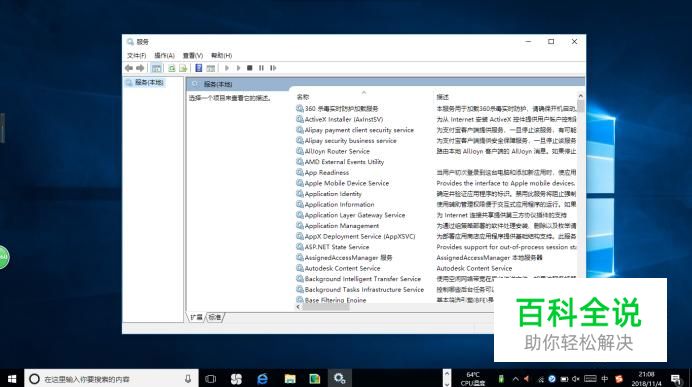Click the Forward arrow in Services toolbar

point(140,68)
